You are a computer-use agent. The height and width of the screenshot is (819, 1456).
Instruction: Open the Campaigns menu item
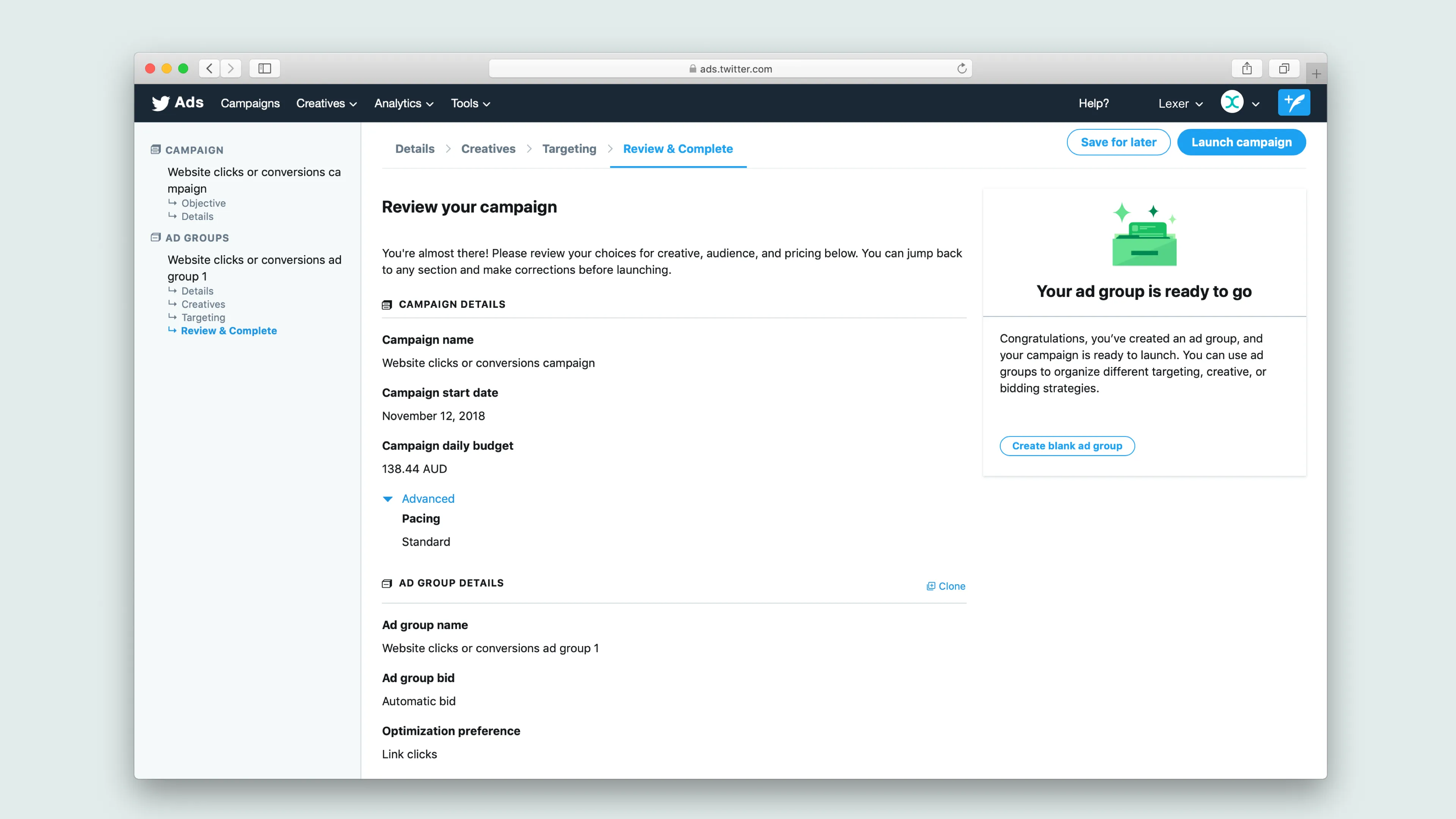[x=250, y=104]
